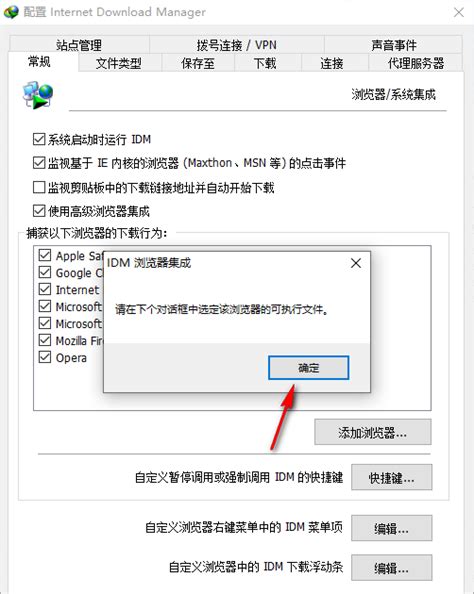Screen dimensions: 474x594
Task: Switch to the 文件类型 tab
Action: (x=119, y=63)
